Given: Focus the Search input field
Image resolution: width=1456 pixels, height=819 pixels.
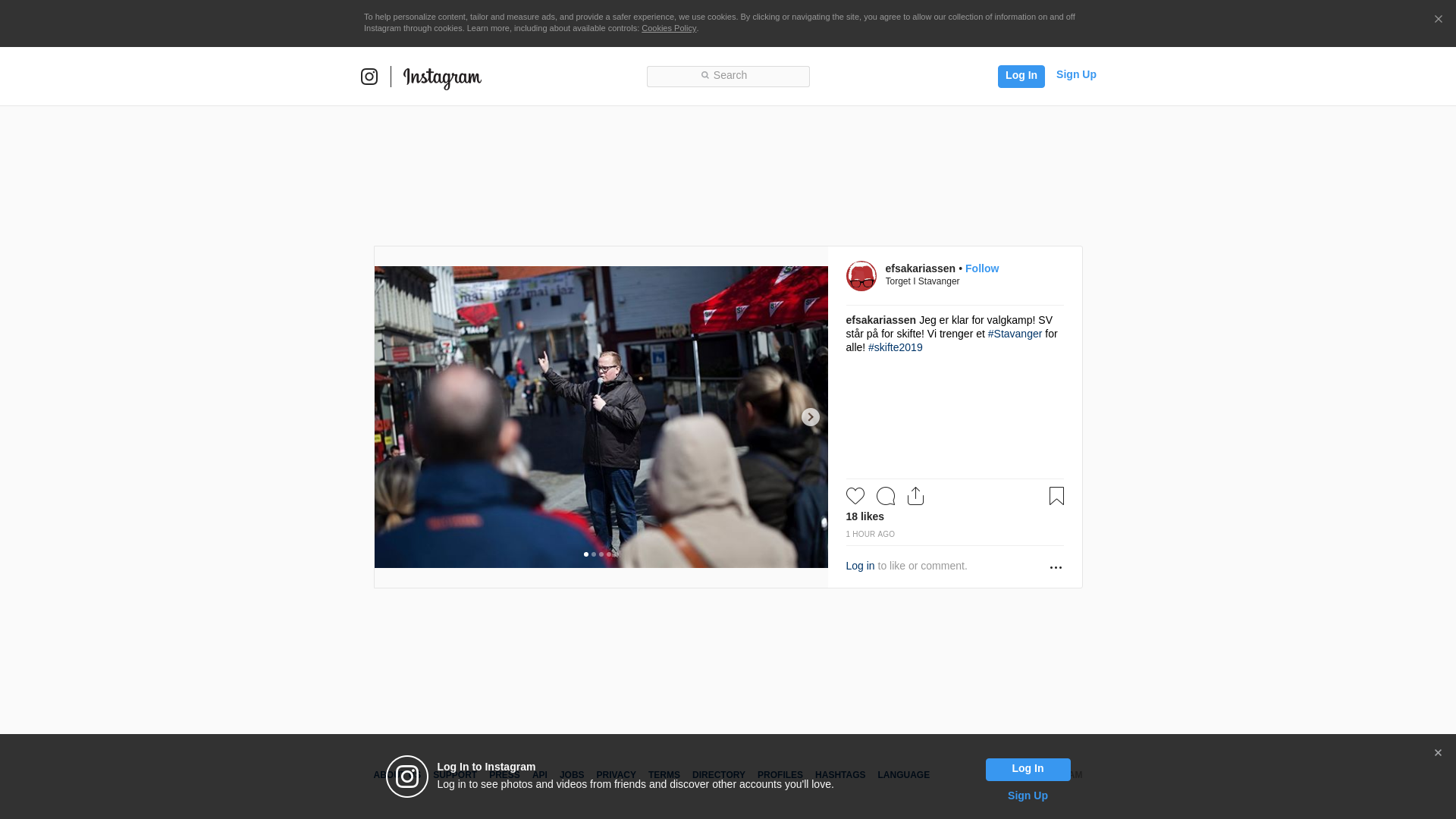Looking at the screenshot, I should [728, 76].
